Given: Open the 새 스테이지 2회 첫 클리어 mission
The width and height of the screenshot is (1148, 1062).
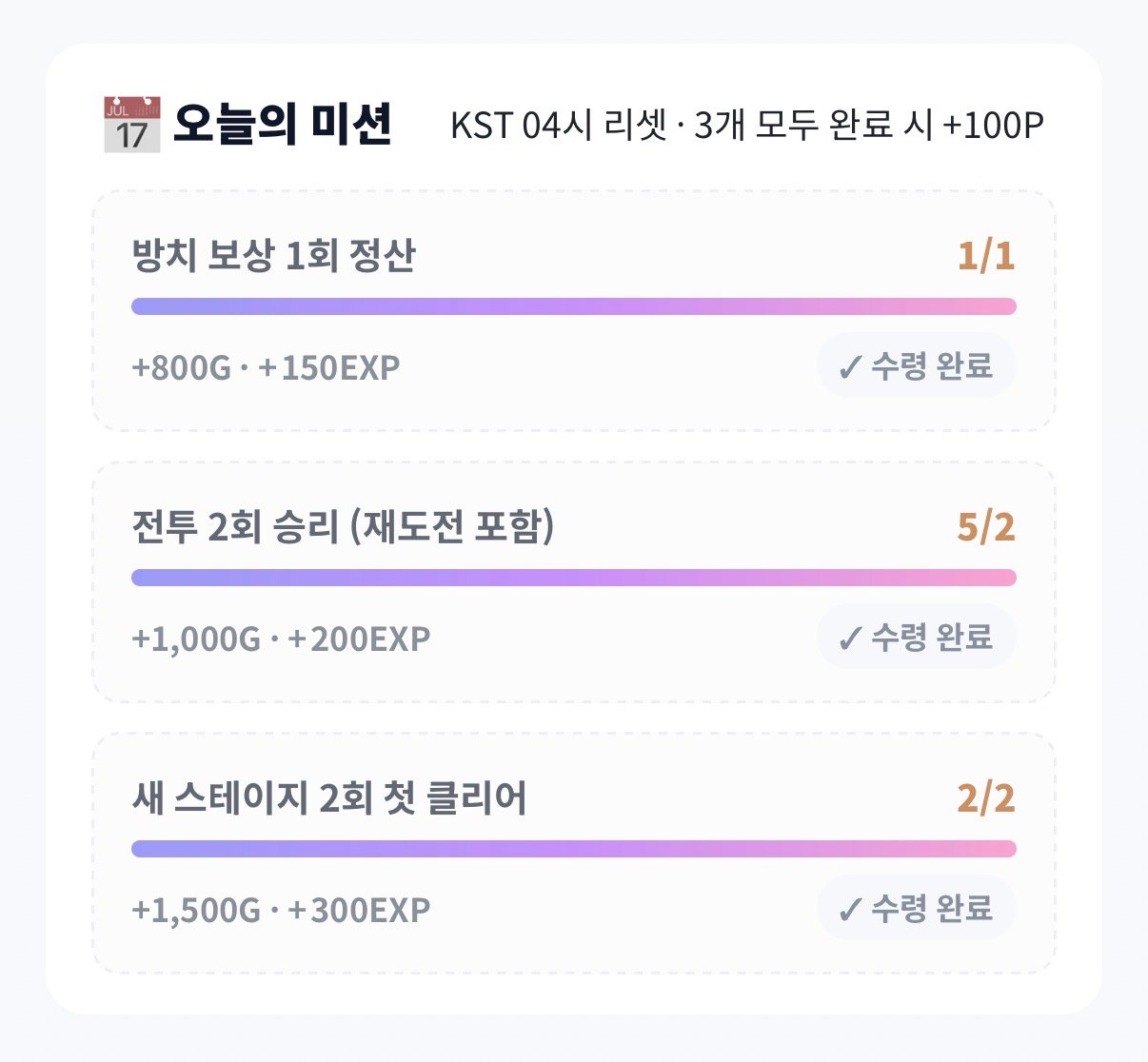Looking at the screenshot, I should [x=574, y=853].
